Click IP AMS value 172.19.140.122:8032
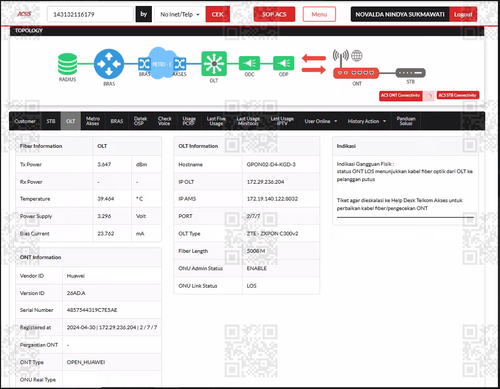 click(x=272, y=199)
